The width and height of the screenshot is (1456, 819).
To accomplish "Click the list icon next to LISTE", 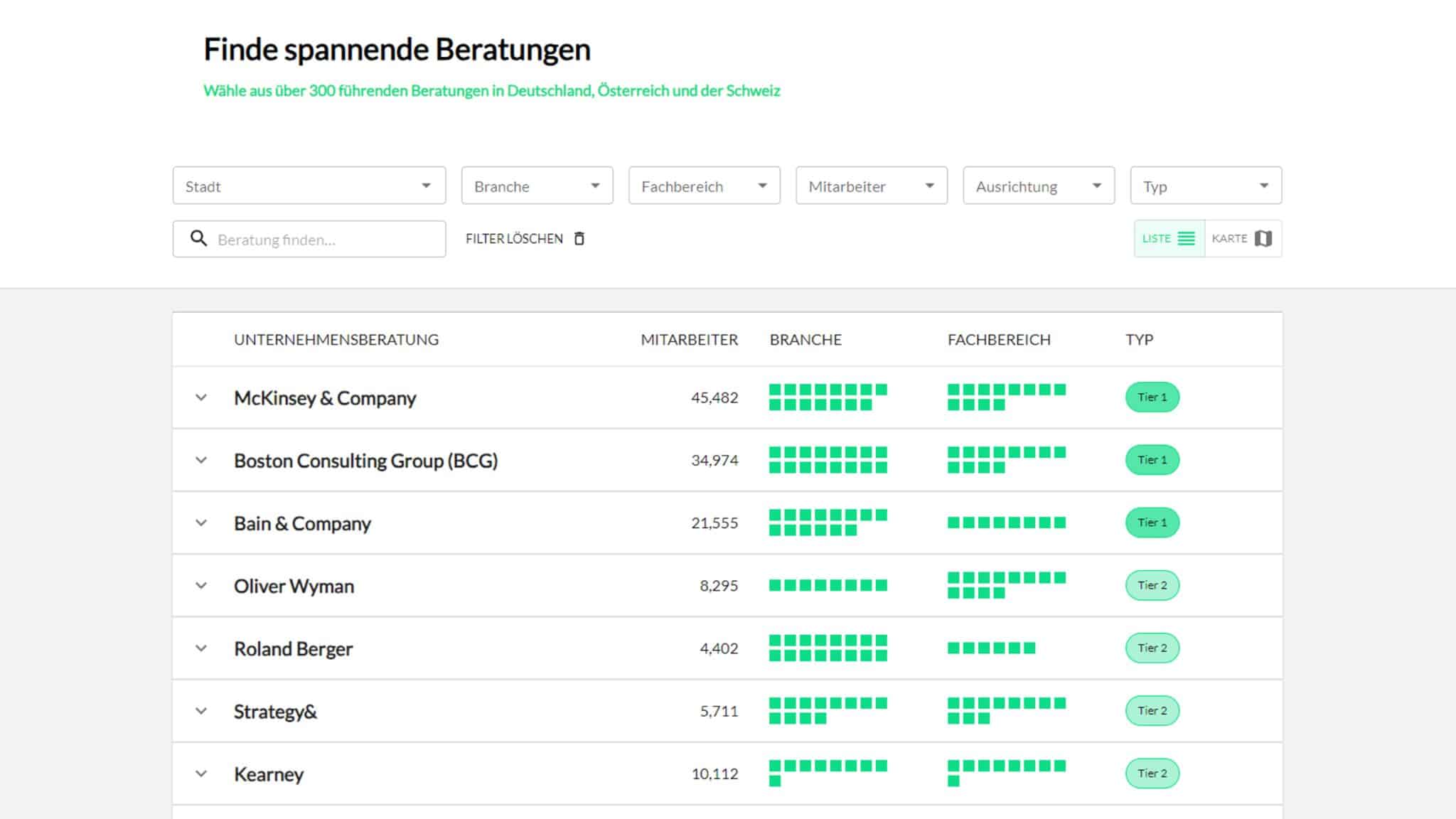I will (x=1186, y=239).
